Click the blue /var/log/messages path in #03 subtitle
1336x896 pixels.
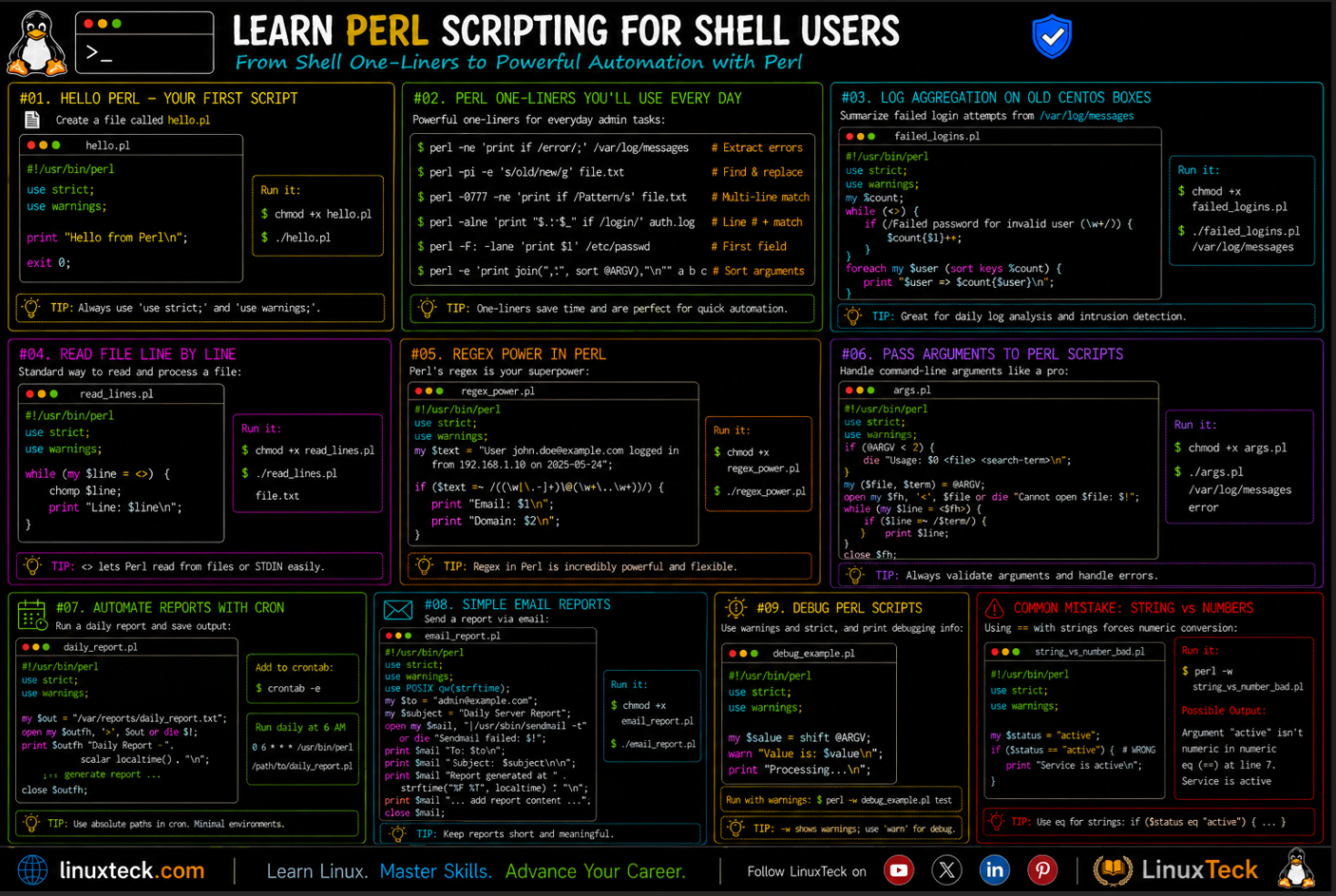[1086, 116]
